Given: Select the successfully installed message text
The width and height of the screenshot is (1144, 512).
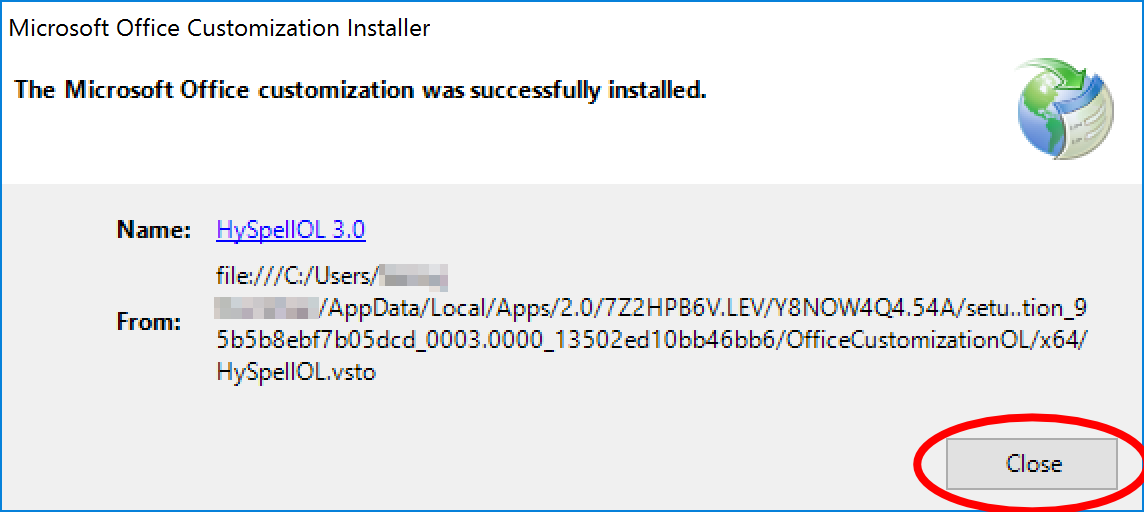Looking at the screenshot, I should [361, 90].
